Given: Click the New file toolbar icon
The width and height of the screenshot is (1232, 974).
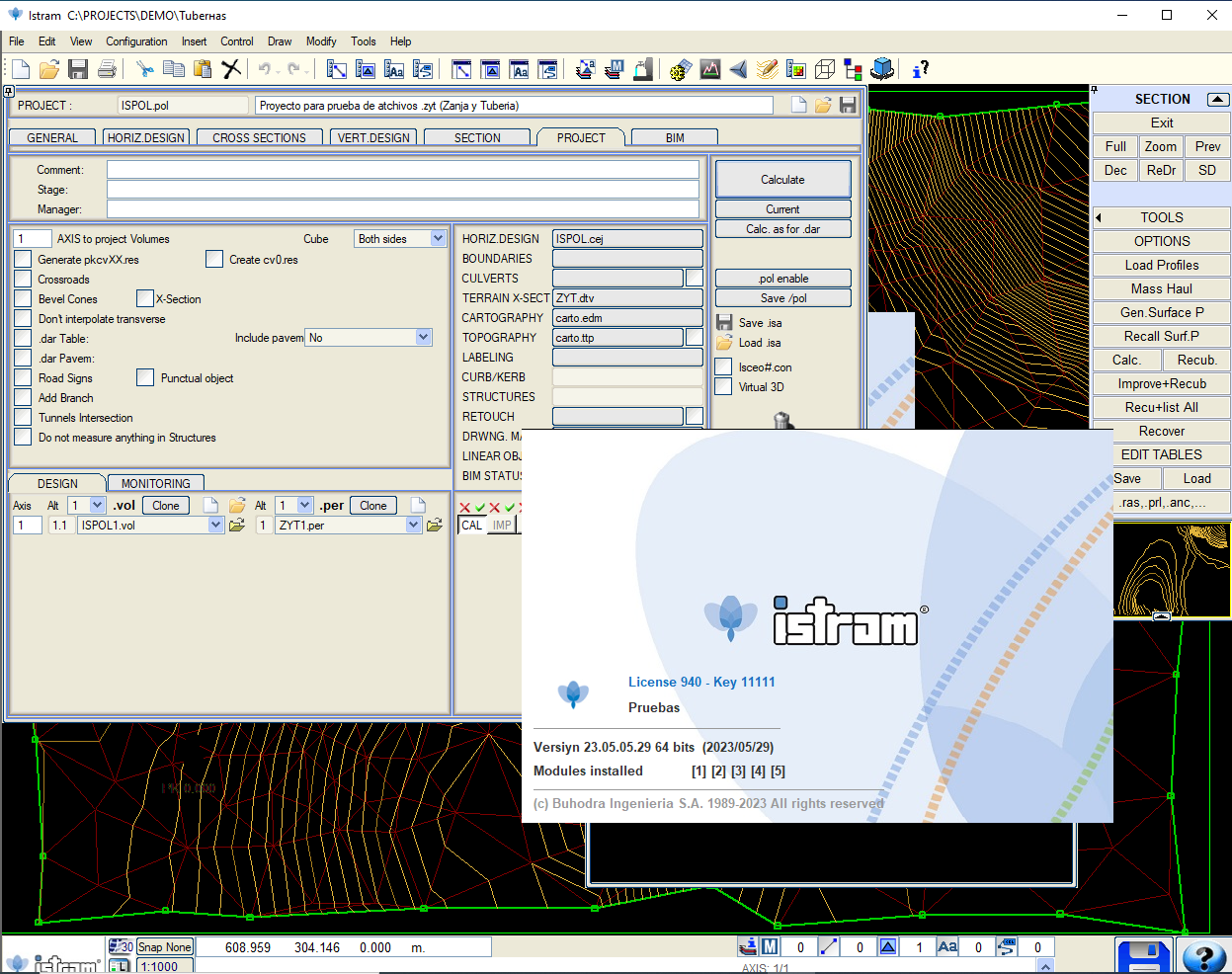Looking at the screenshot, I should coord(21,68).
